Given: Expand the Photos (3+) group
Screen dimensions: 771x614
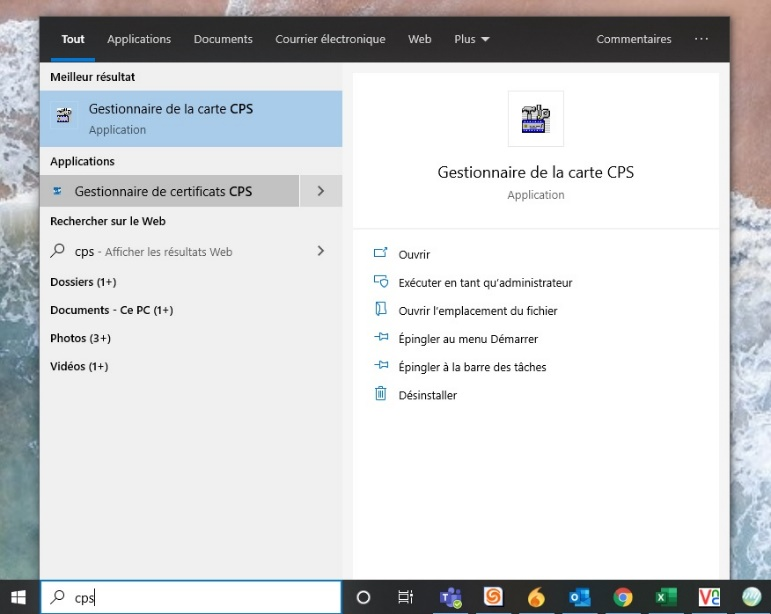Looking at the screenshot, I should click(80, 338).
